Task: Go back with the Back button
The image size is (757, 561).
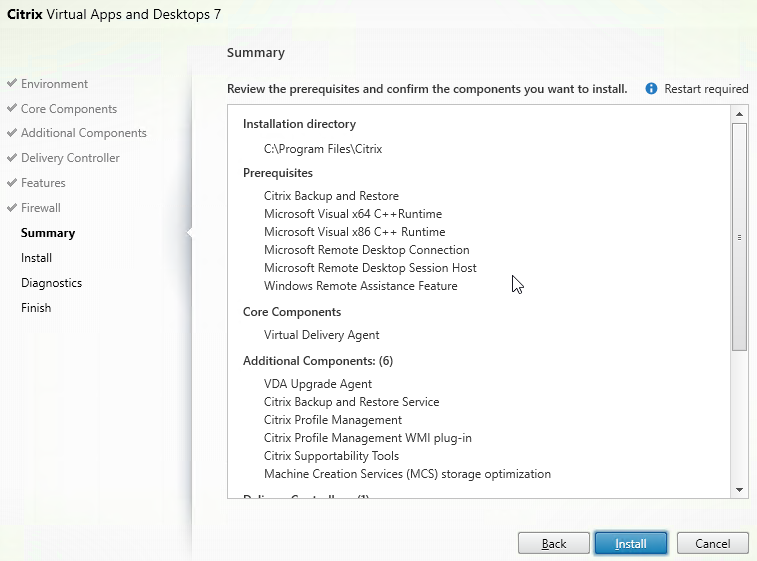Action: 553,544
